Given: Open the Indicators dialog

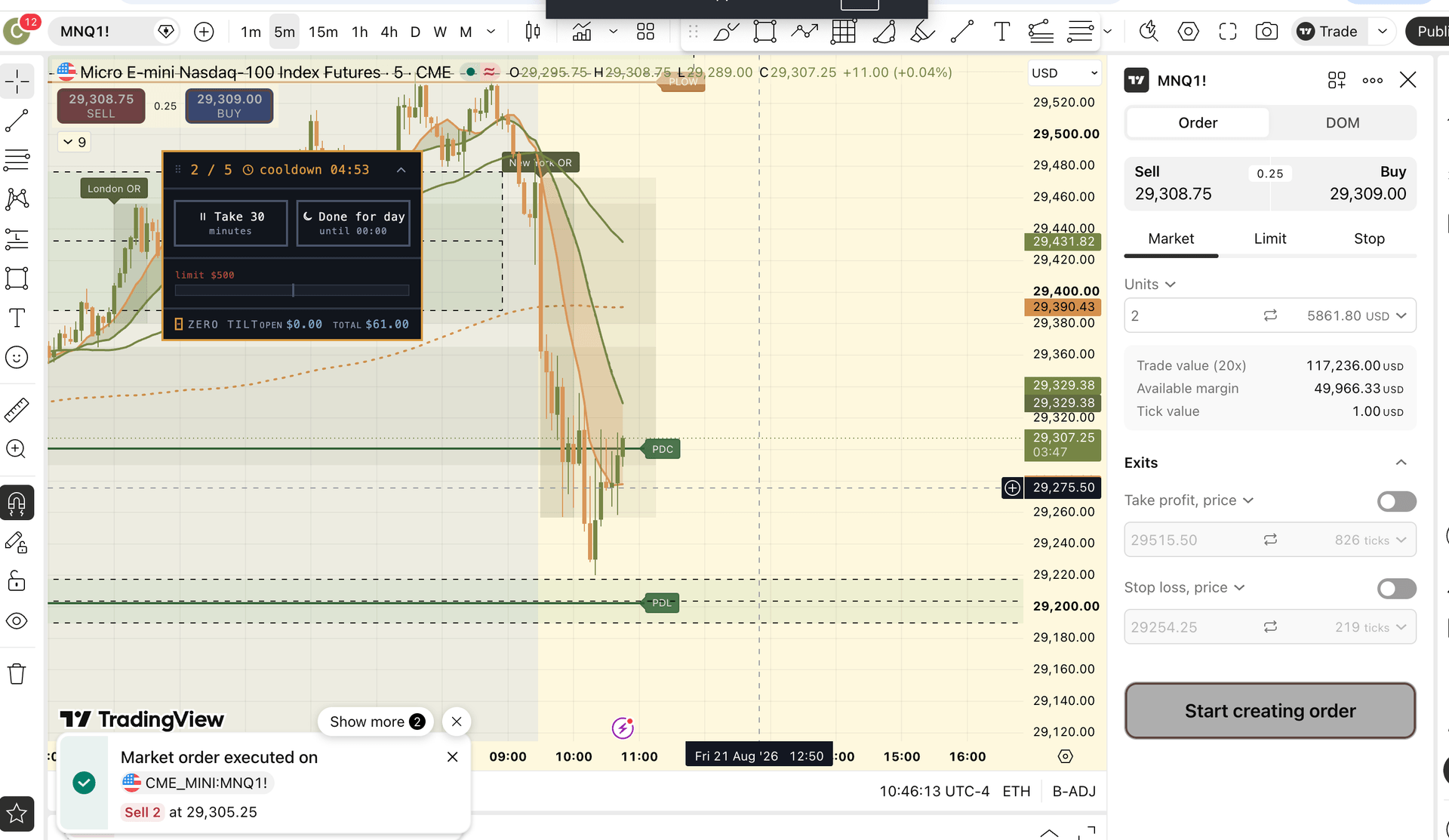Looking at the screenshot, I should coord(582,32).
